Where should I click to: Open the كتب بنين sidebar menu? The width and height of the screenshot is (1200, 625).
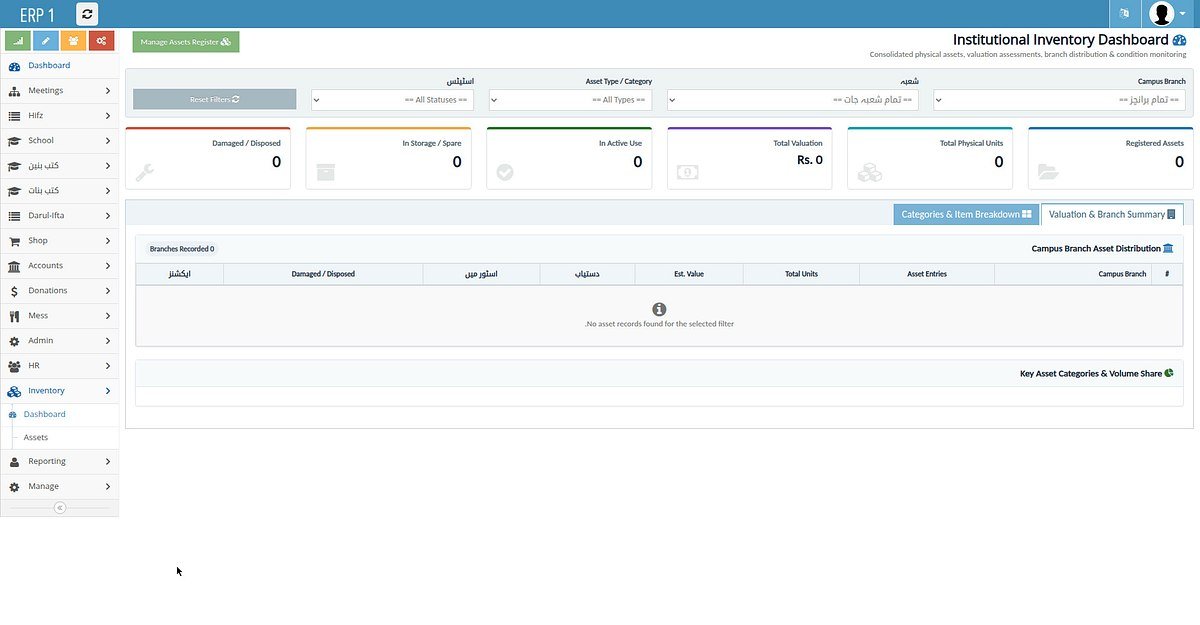(60, 166)
